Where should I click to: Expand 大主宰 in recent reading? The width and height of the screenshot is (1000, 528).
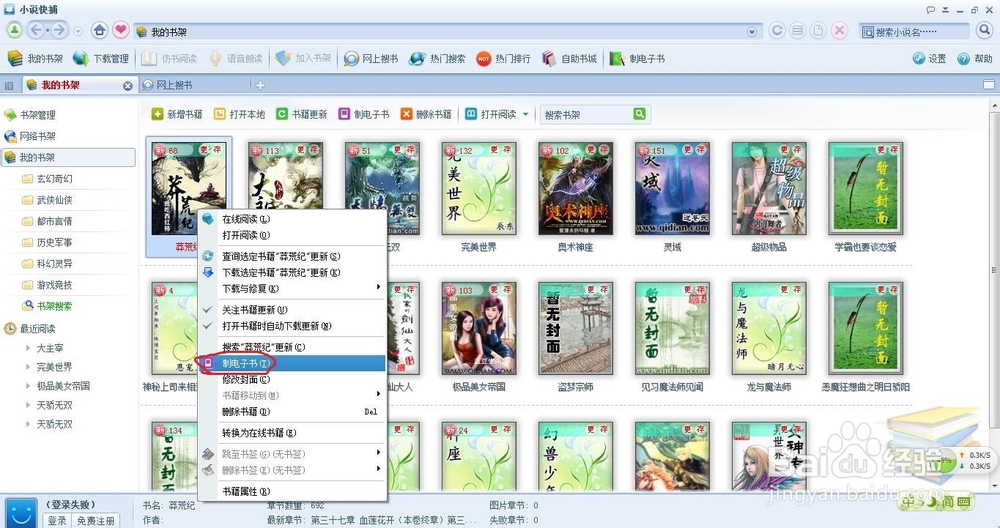tap(28, 348)
